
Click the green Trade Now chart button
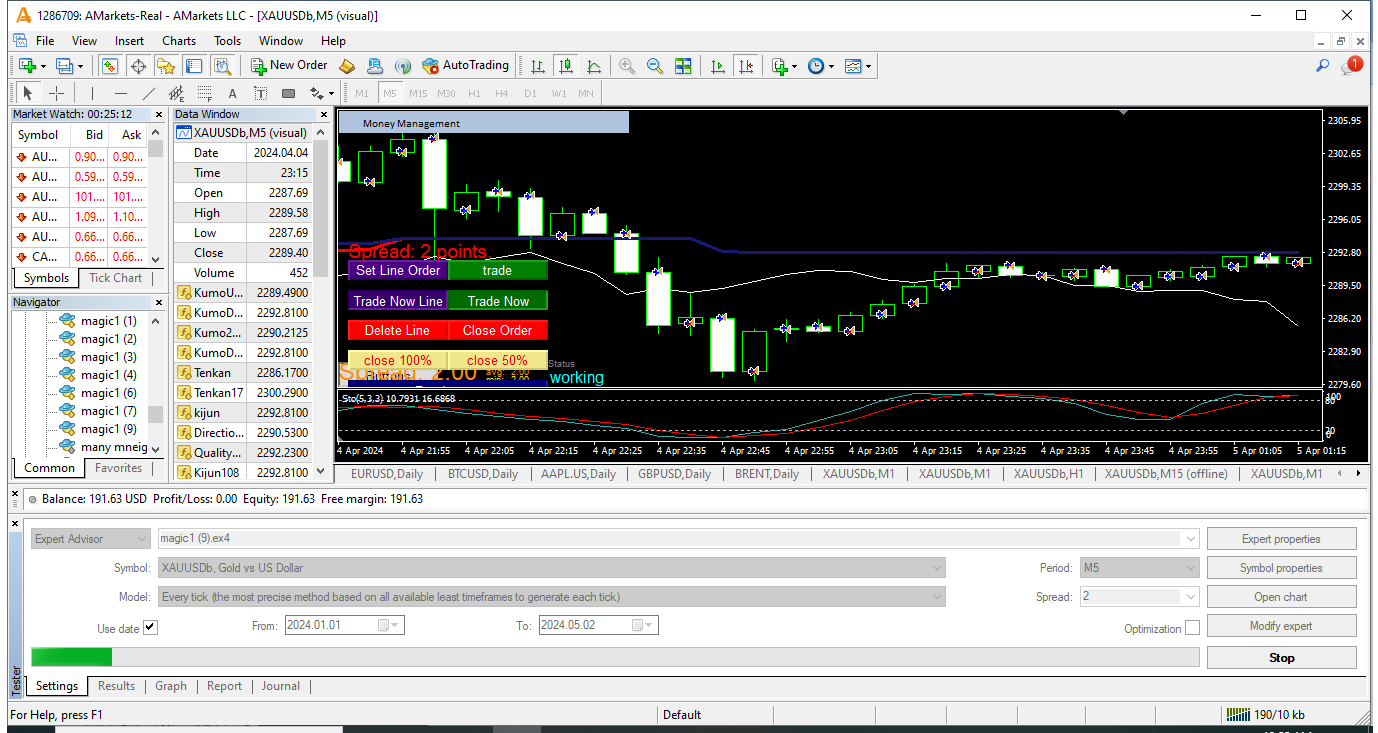coord(498,301)
